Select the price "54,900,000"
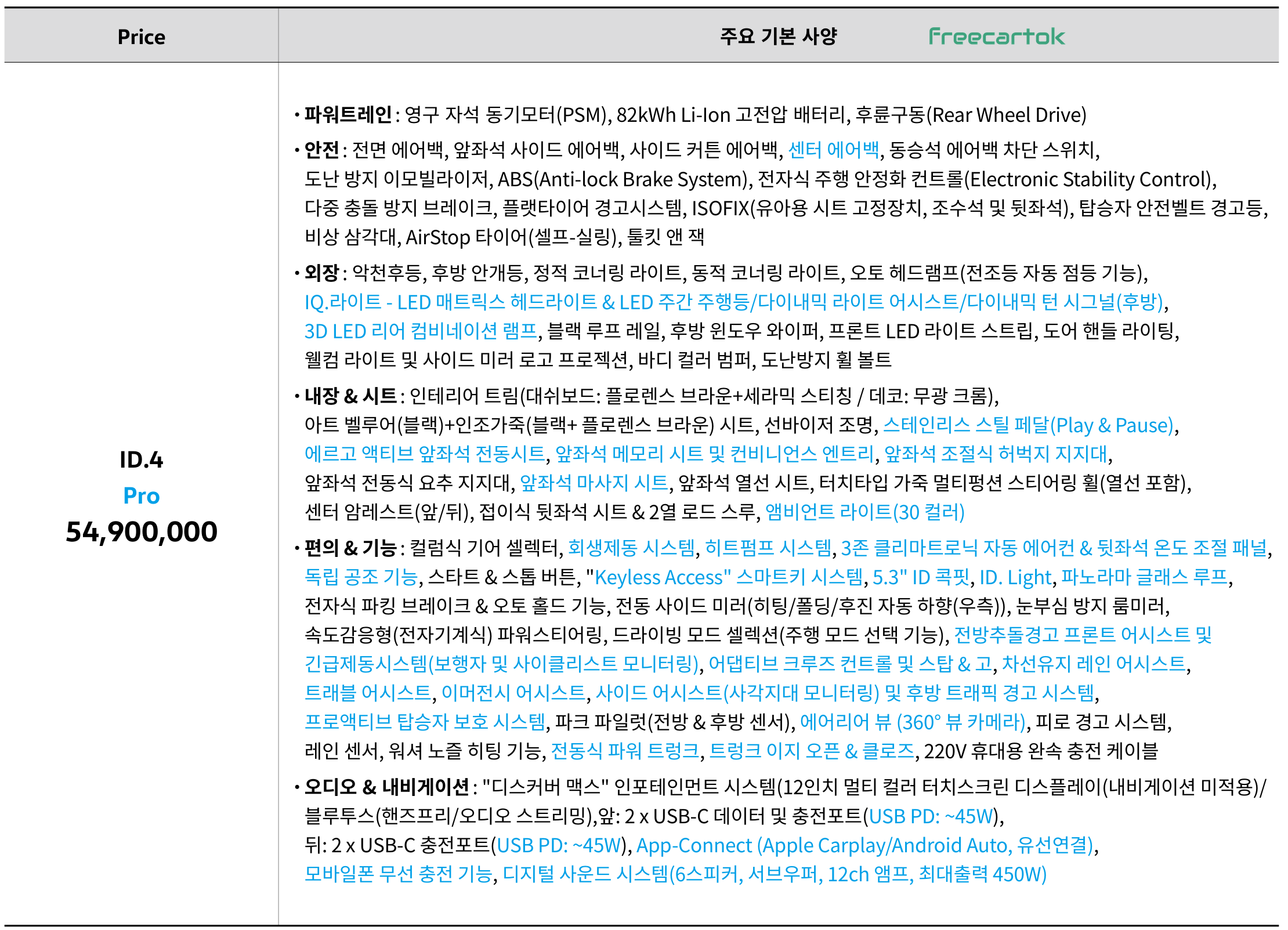Screen dimensions: 1288x930 (x=142, y=531)
